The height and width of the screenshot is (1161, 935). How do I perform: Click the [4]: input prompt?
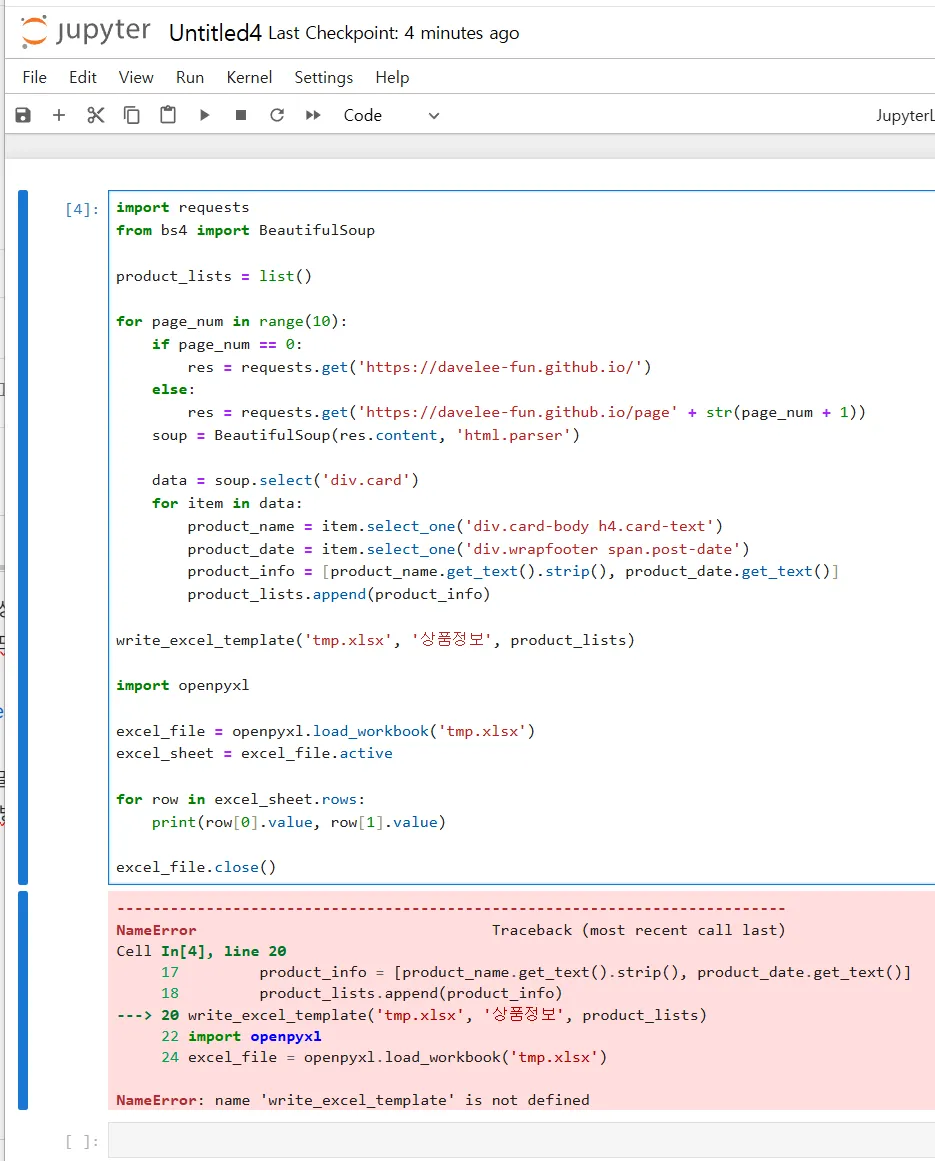81,209
